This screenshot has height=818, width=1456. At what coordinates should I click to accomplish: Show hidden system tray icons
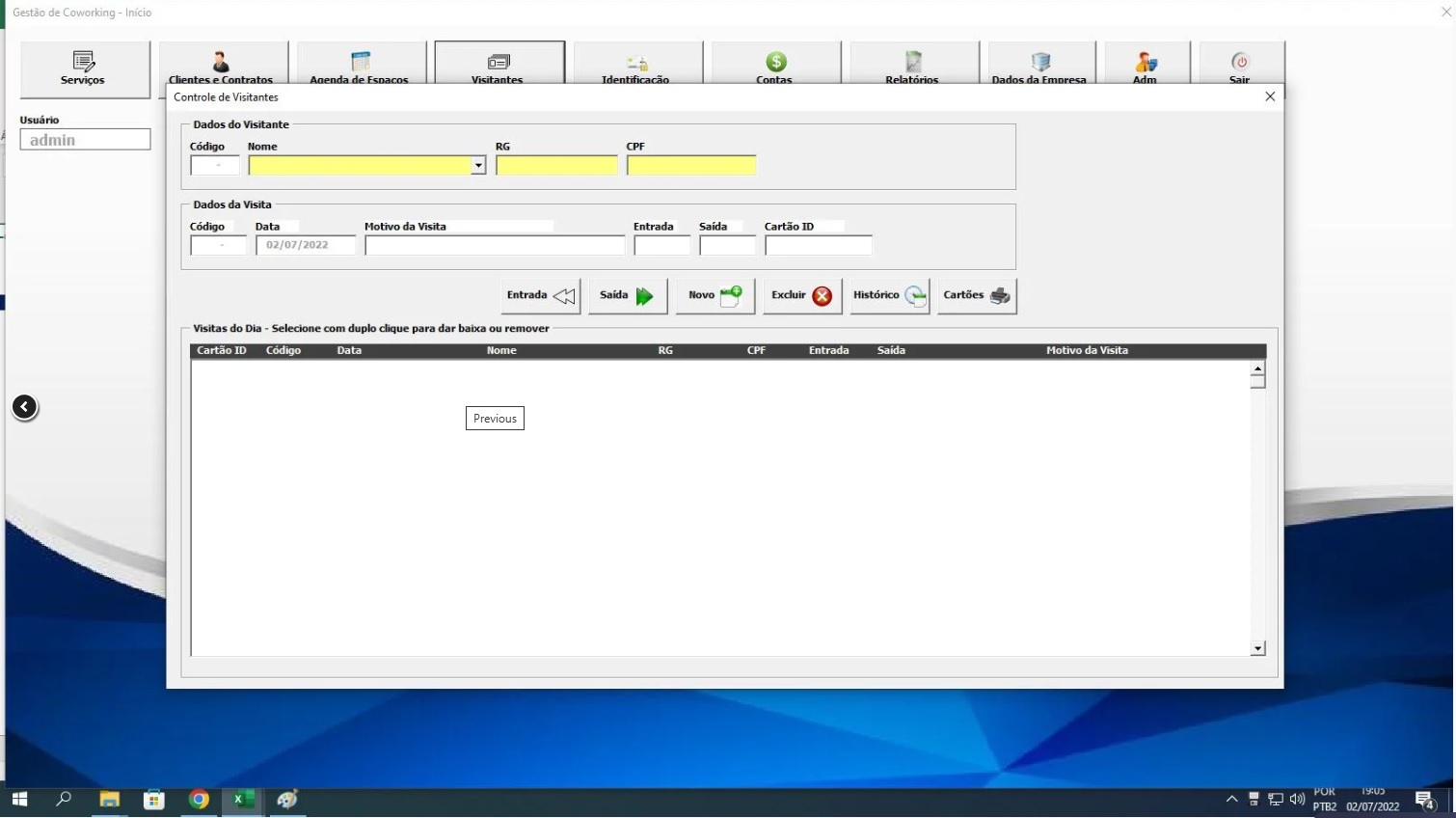pos(1231,800)
